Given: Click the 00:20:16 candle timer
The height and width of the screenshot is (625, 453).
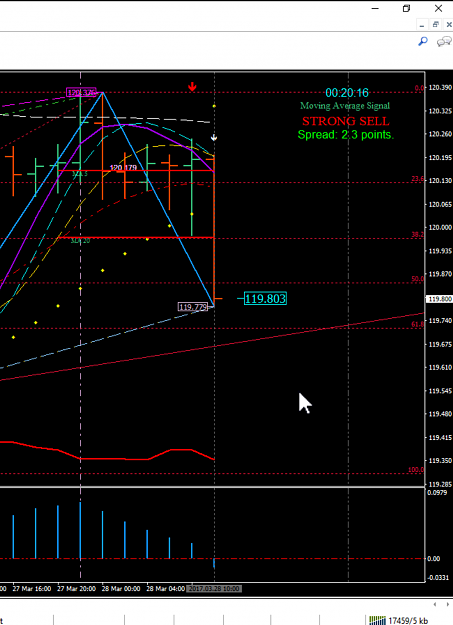Looking at the screenshot, I should [347, 93].
